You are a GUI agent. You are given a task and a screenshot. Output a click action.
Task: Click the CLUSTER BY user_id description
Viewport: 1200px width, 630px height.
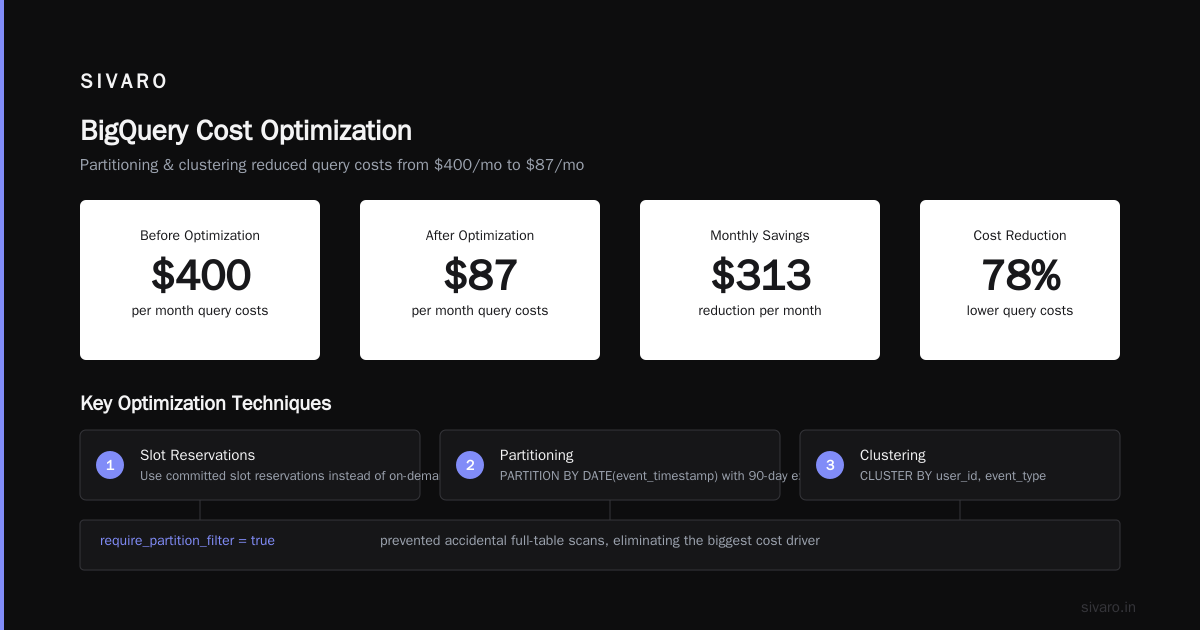pos(953,476)
